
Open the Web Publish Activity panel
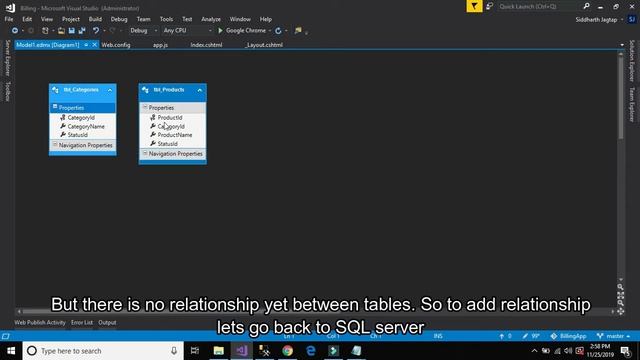pos(40,322)
